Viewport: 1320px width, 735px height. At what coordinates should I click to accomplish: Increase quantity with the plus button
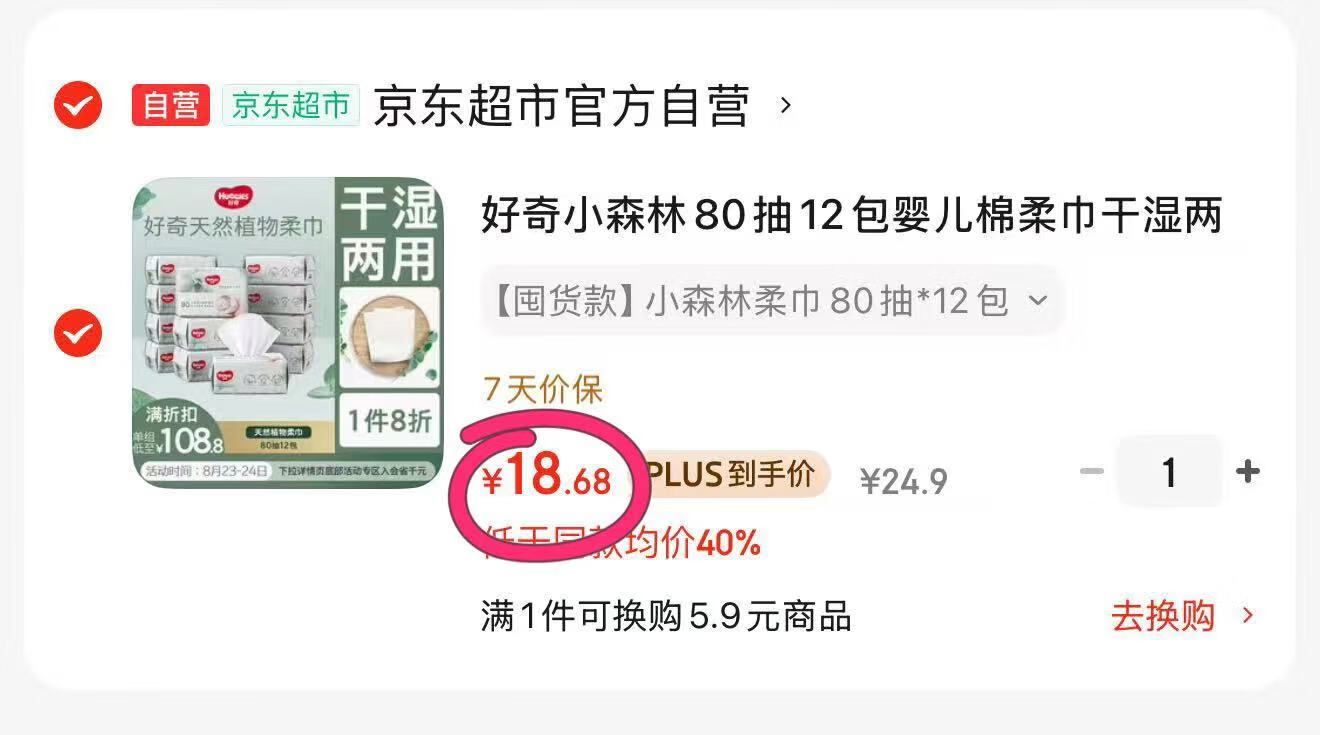(x=1248, y=471)
